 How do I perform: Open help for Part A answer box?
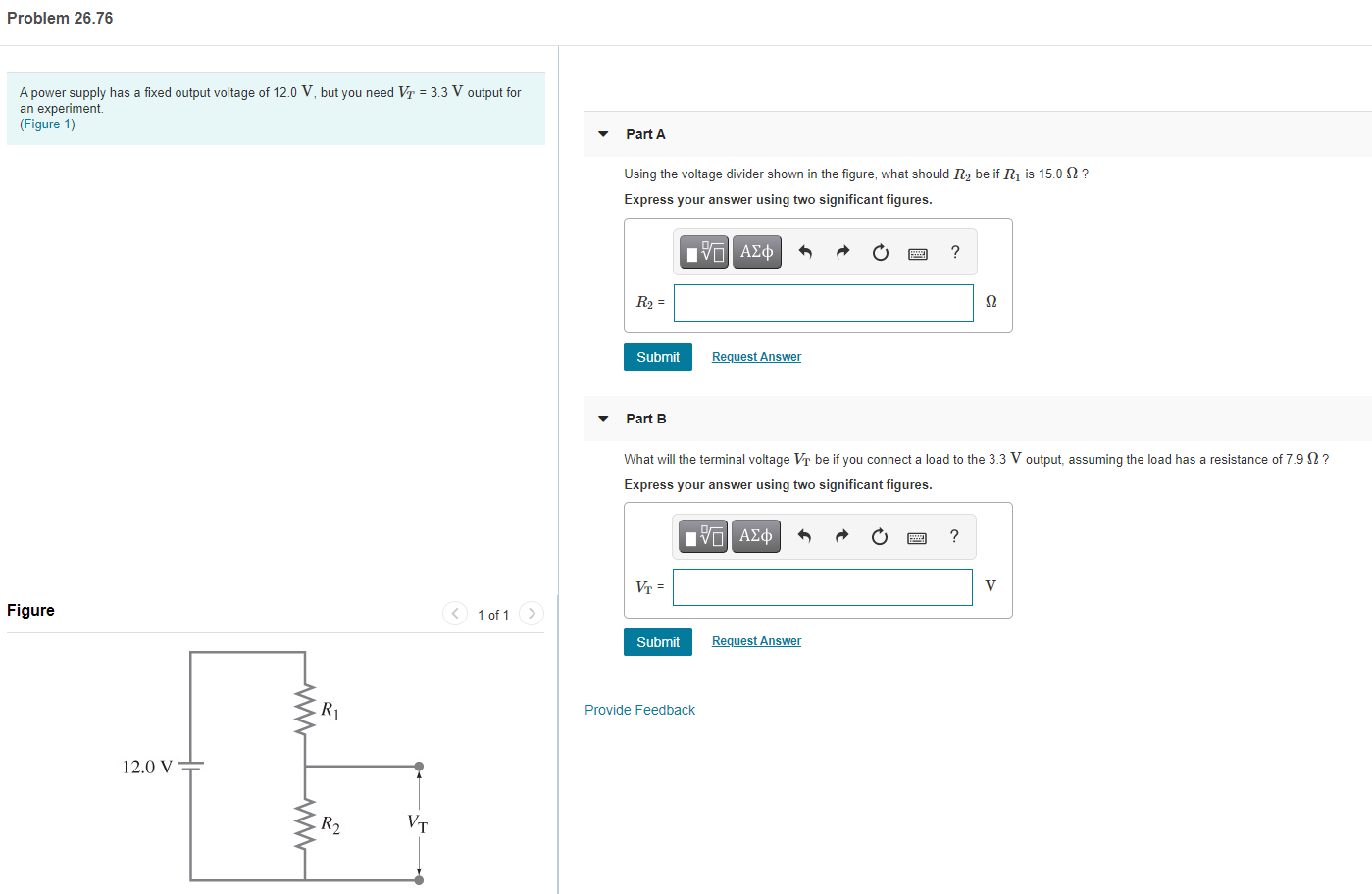pyautogui.click(x=955, y=252)
